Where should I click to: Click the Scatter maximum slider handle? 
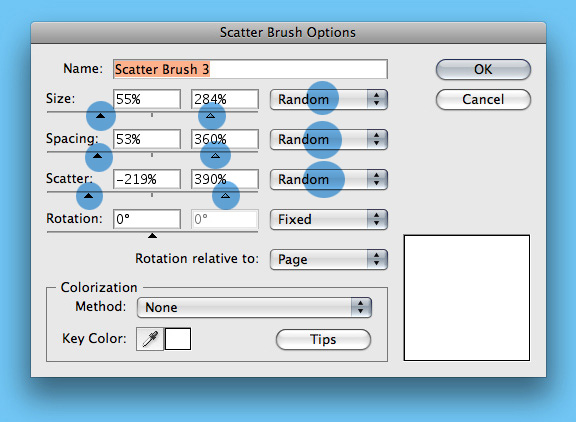[225, 196]
